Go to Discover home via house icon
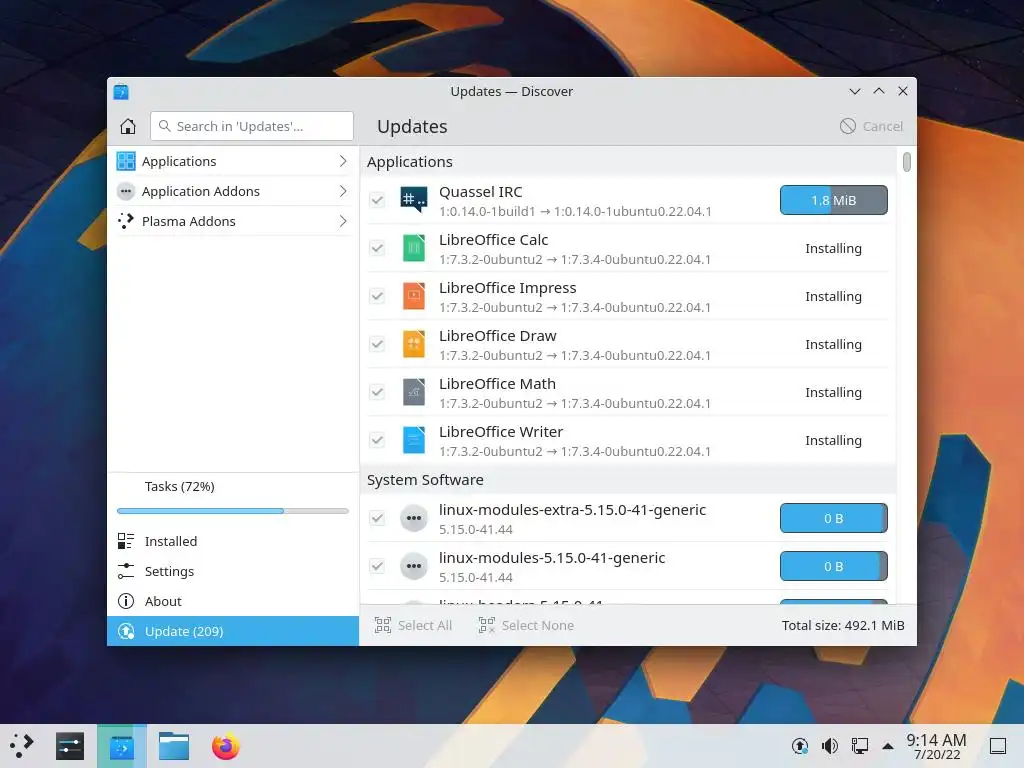This screenshot has width=1024, height=768. 128,126
